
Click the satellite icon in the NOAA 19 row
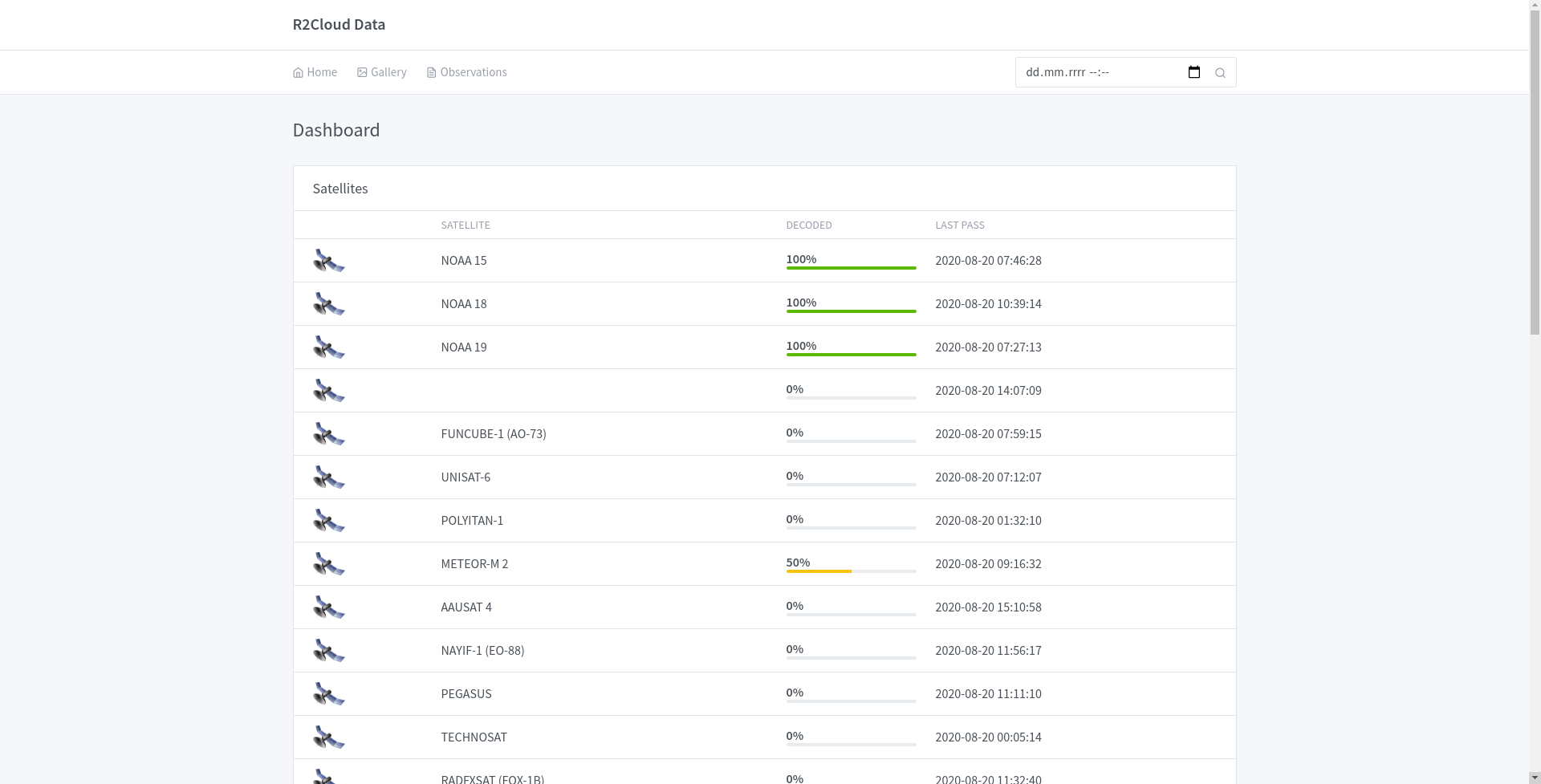(x=329, y=347)
